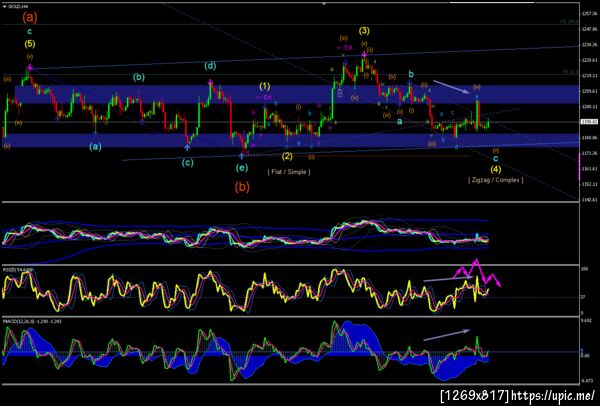The height and width of the screenshot is (406, 600).
Task: Click the cyan b label right of (3) peak
Action: tap(411, 73)
